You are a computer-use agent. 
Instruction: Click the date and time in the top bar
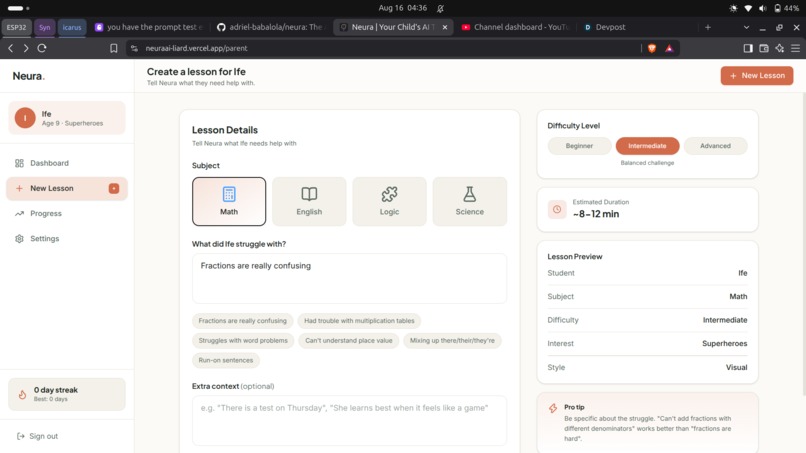click(x=402, y=8)
